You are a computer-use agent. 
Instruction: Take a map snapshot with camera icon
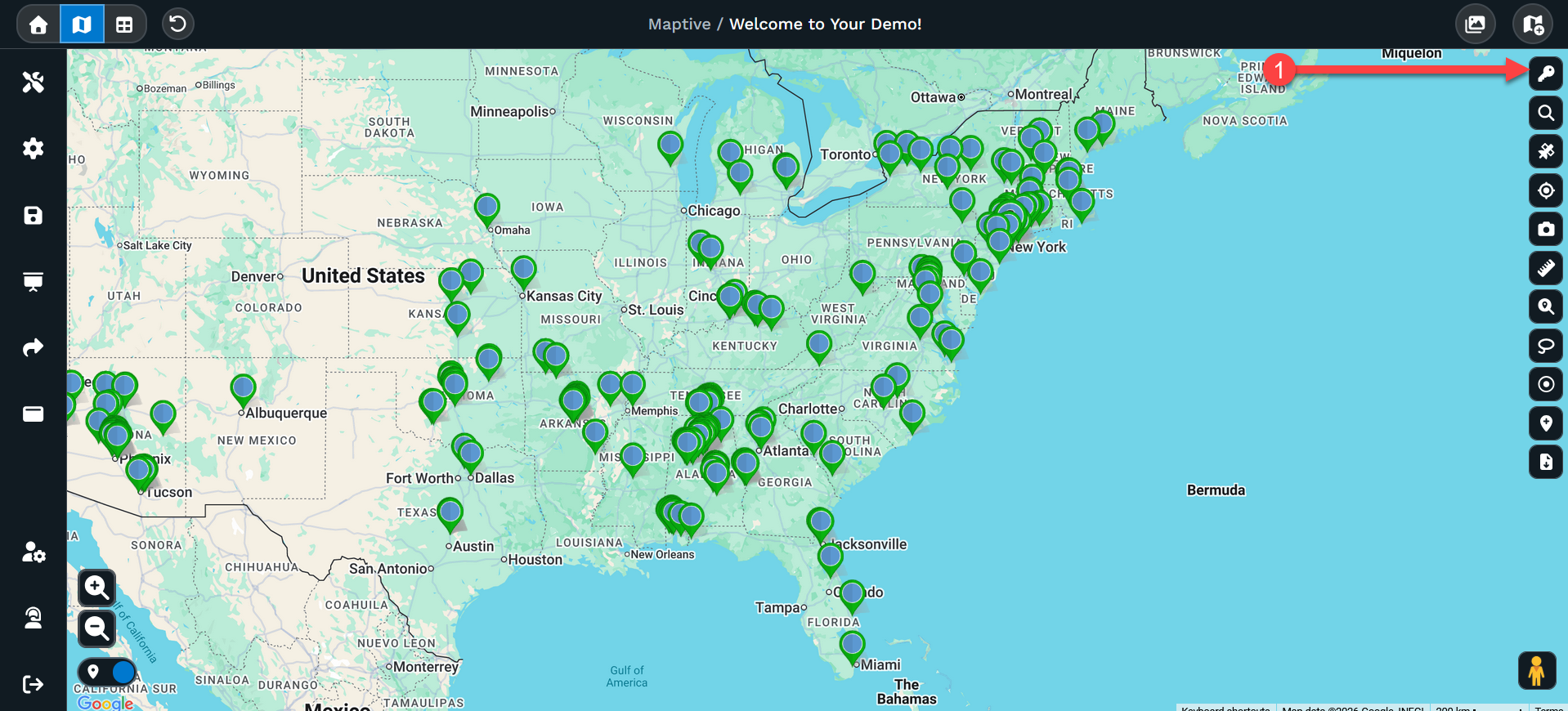(1545, 229)
